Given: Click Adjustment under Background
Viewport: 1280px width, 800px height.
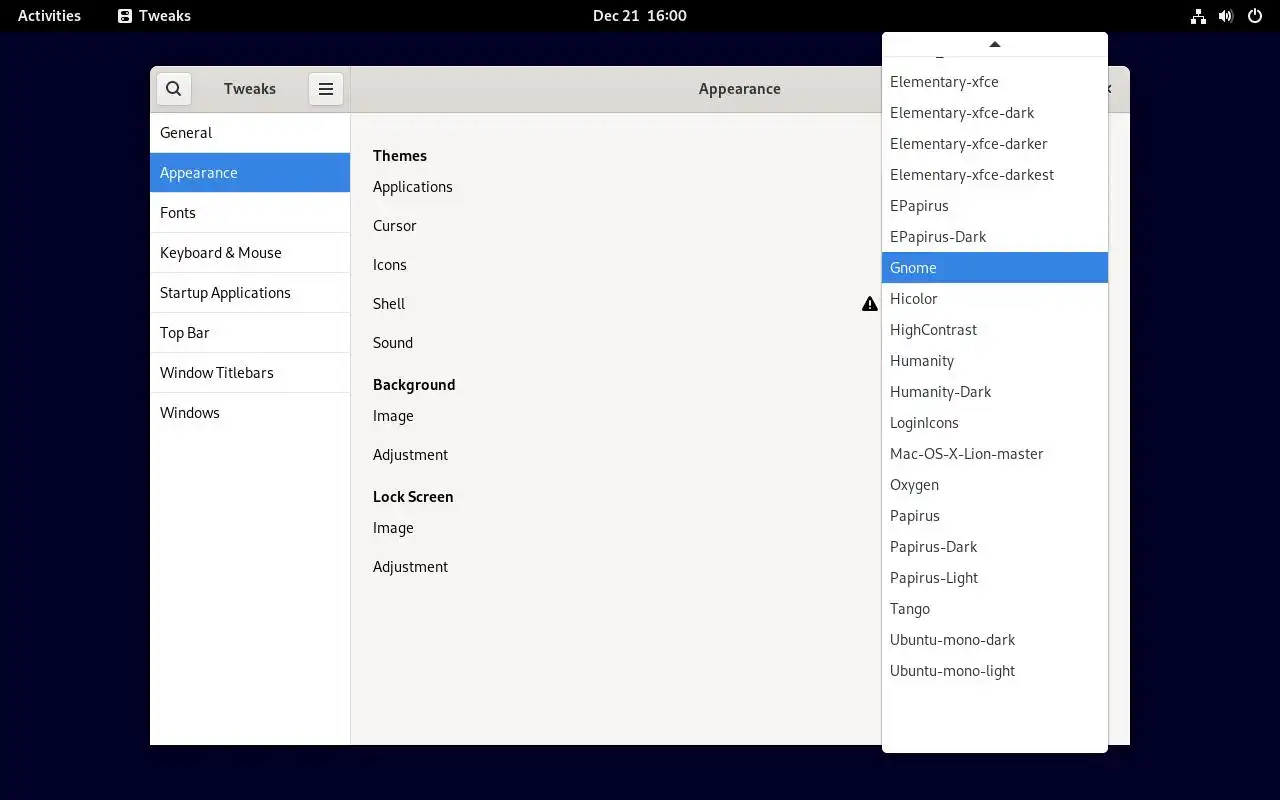Looking at the screenshot, I should tap(410, 455).
